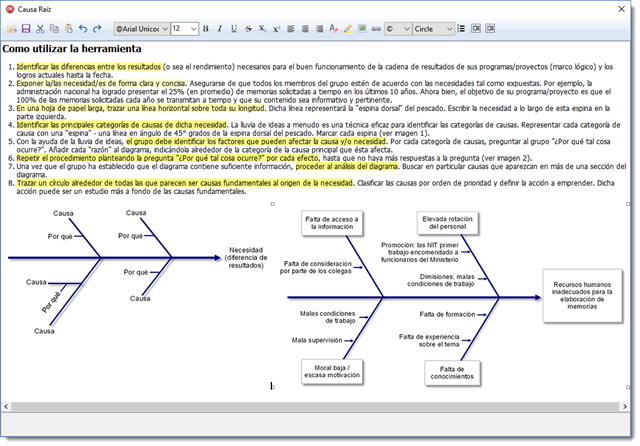Click the font color button
This screenshot has height=446, width=640.
coord(333,29)
